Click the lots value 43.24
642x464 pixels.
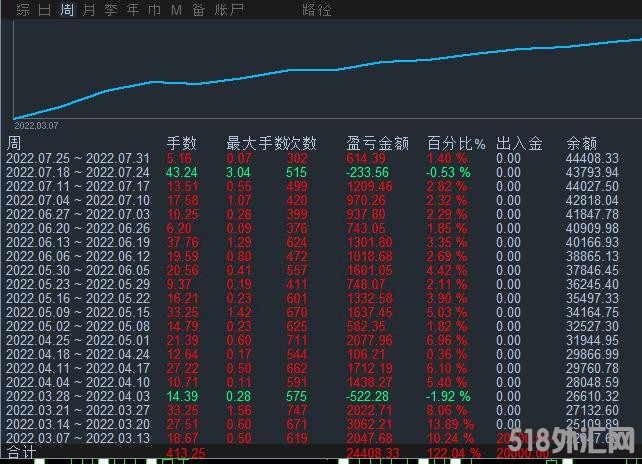pos(182,172)
